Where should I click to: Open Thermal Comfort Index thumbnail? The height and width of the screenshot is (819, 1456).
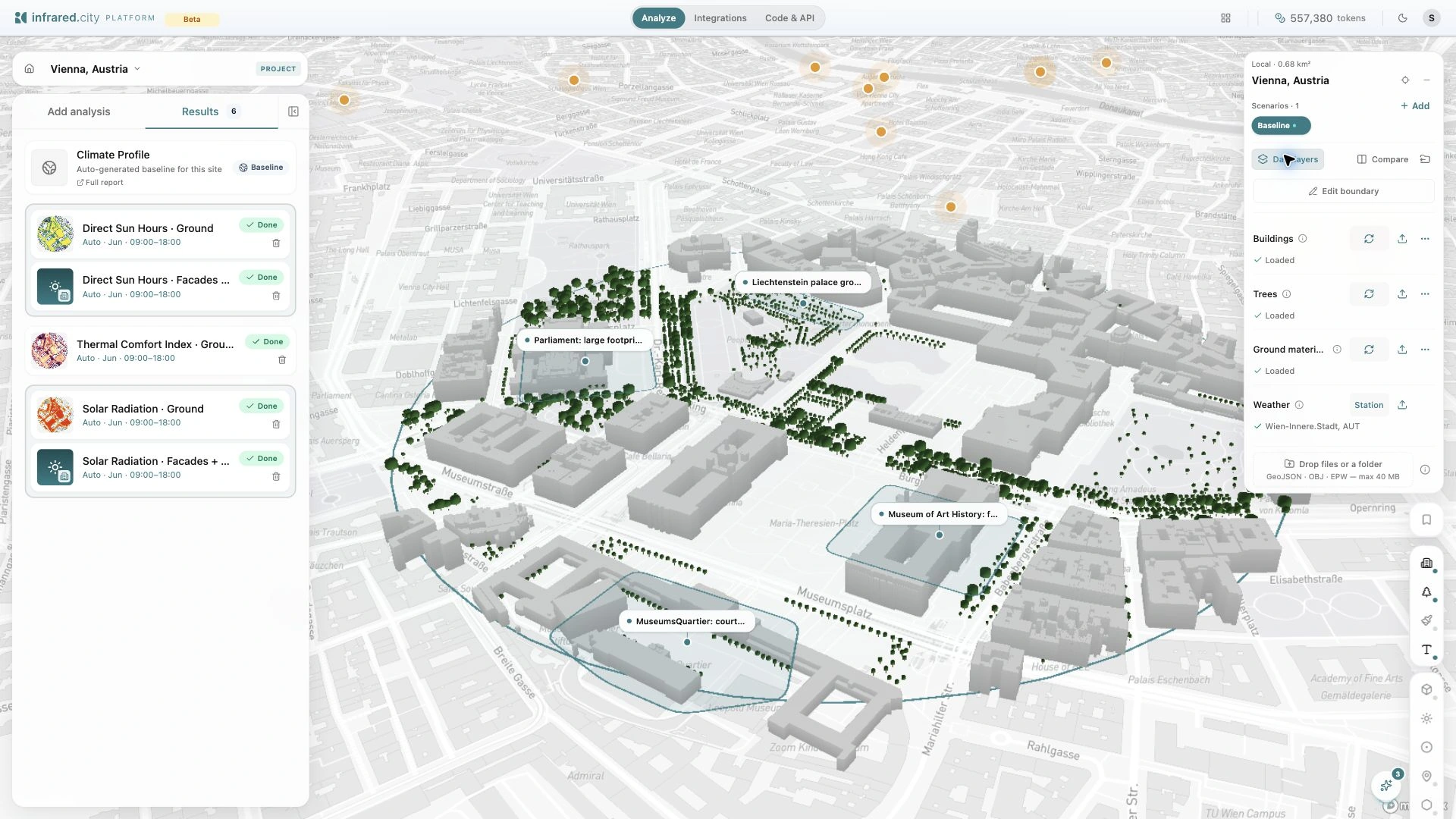click(x=49, y=351)
